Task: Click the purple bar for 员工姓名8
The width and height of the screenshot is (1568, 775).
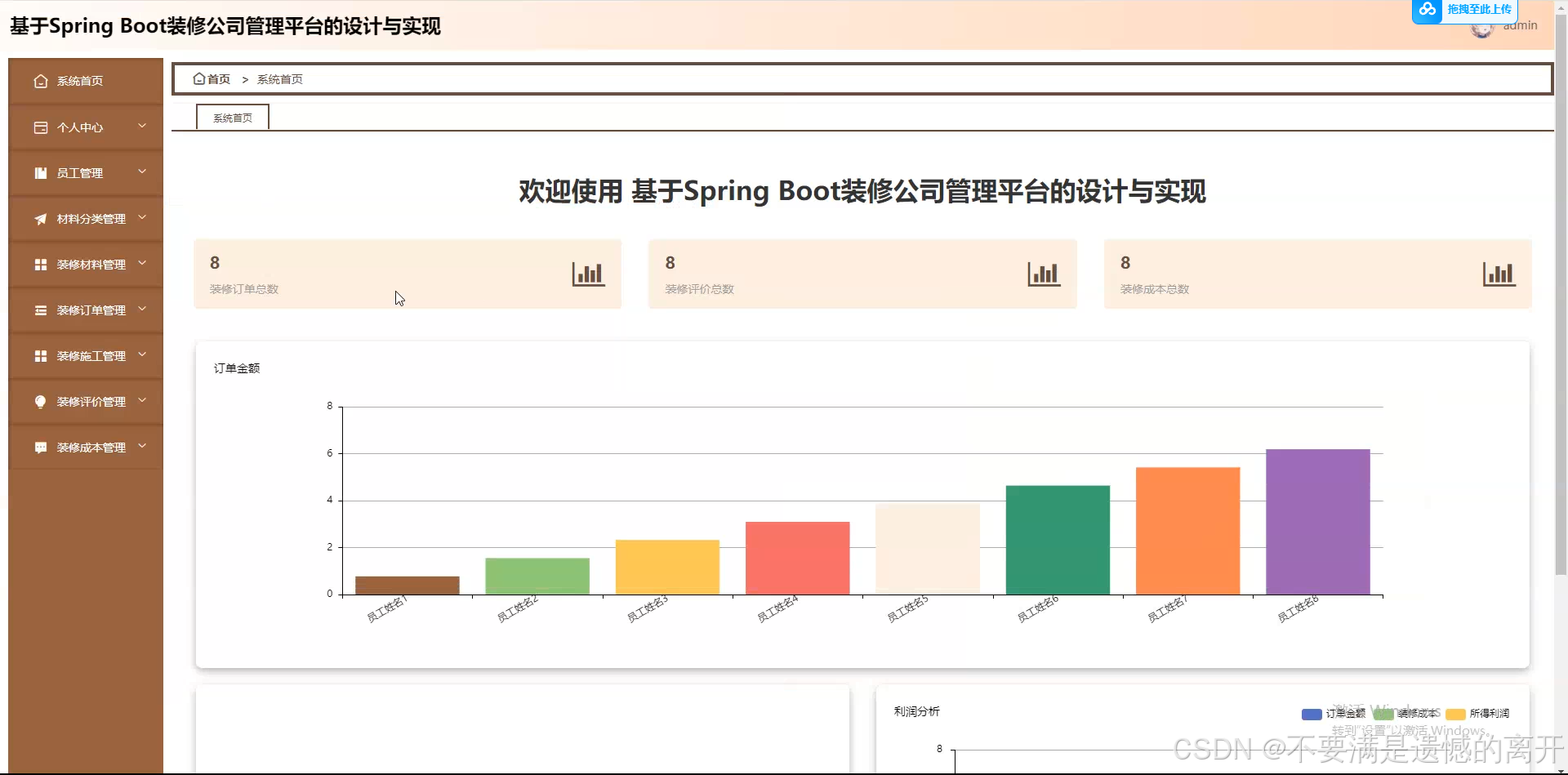Action: pyautogui.click(x=1318, y=522)
